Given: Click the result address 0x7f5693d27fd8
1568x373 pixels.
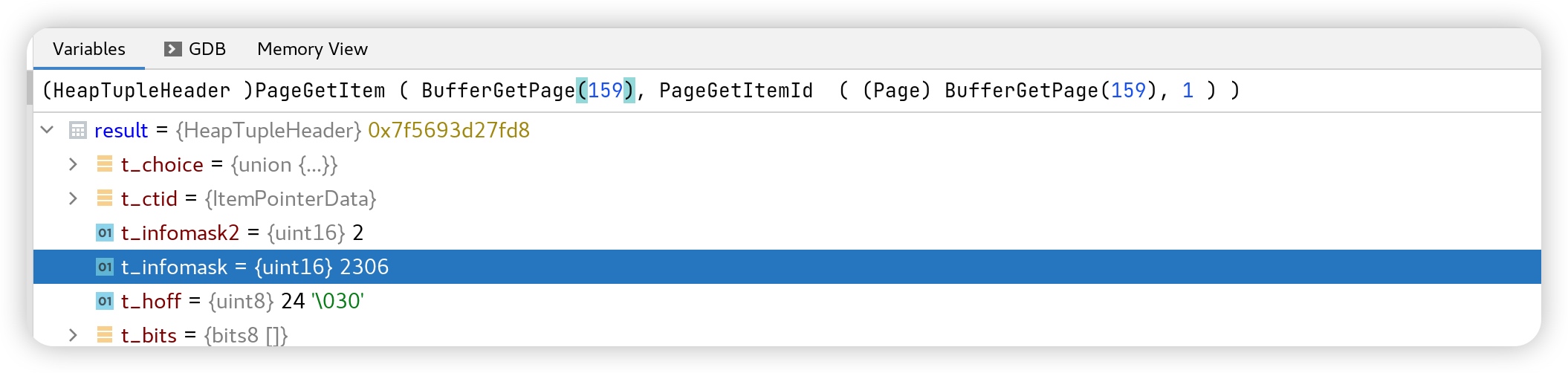Looking at the screenshot, I should pyautogui.click(x=449, y=130).
